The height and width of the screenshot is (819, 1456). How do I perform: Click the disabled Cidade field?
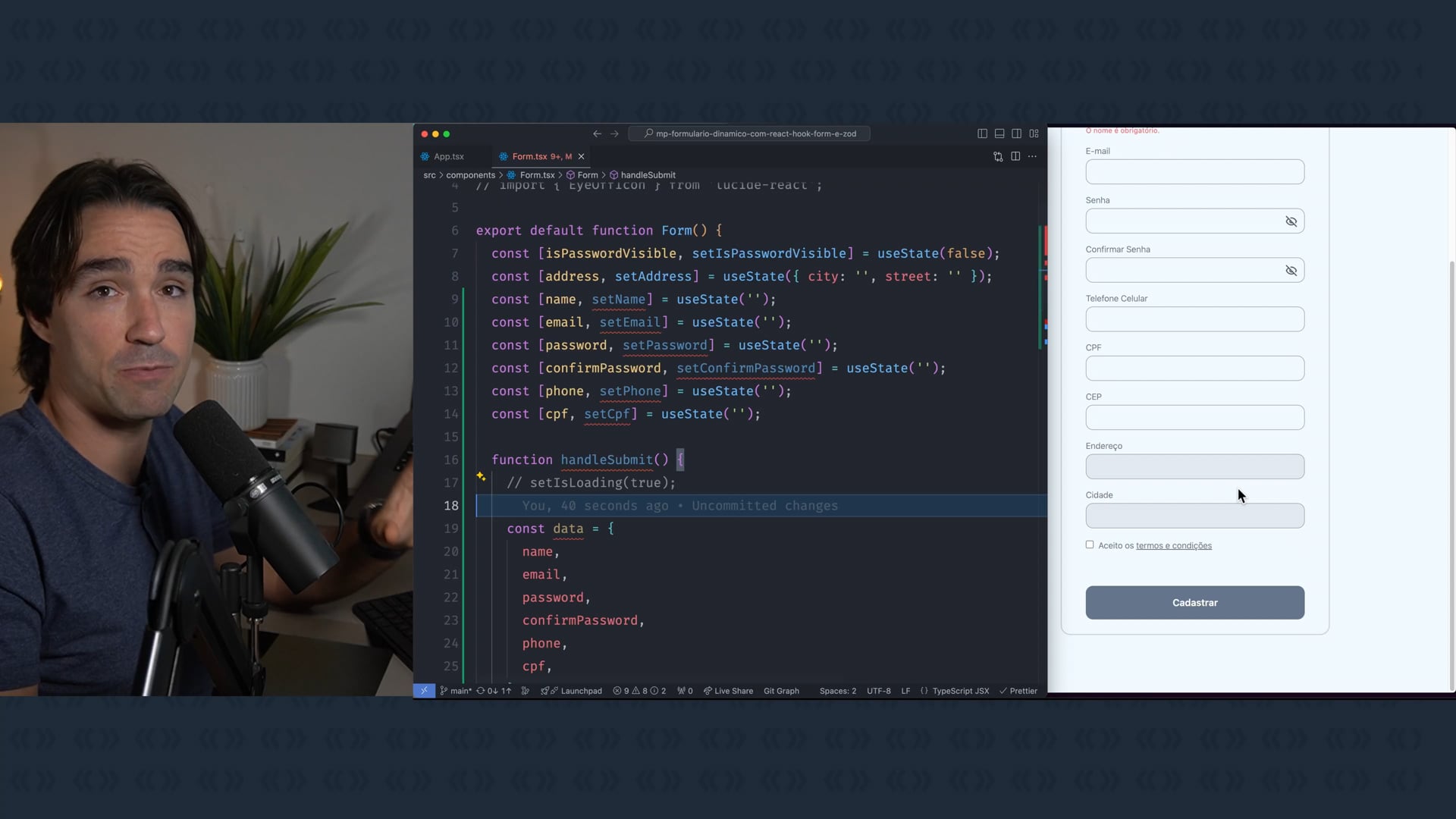(x=1195, y=516)
